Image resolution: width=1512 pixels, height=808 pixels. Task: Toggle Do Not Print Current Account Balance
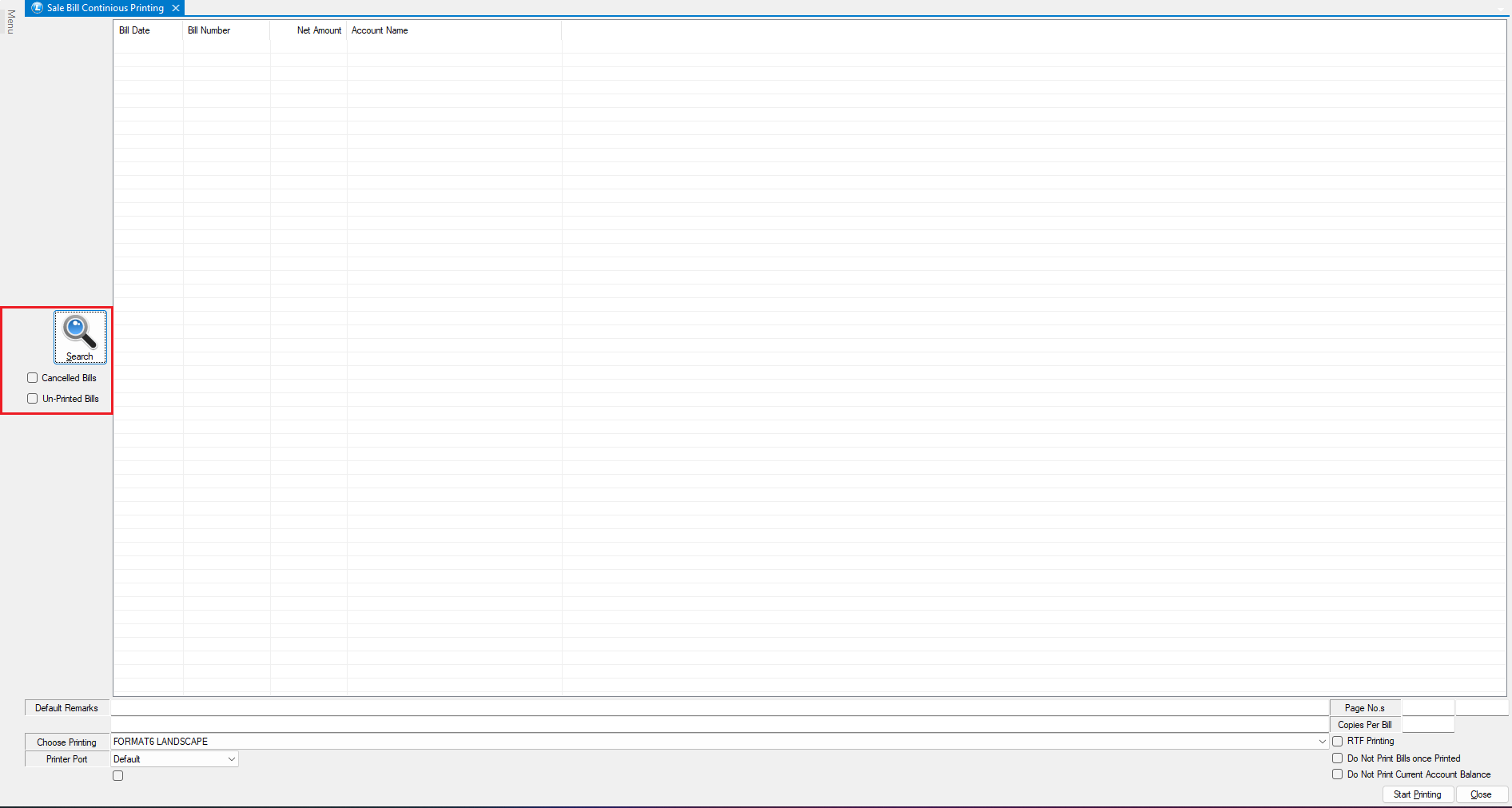coord(1337,774)
